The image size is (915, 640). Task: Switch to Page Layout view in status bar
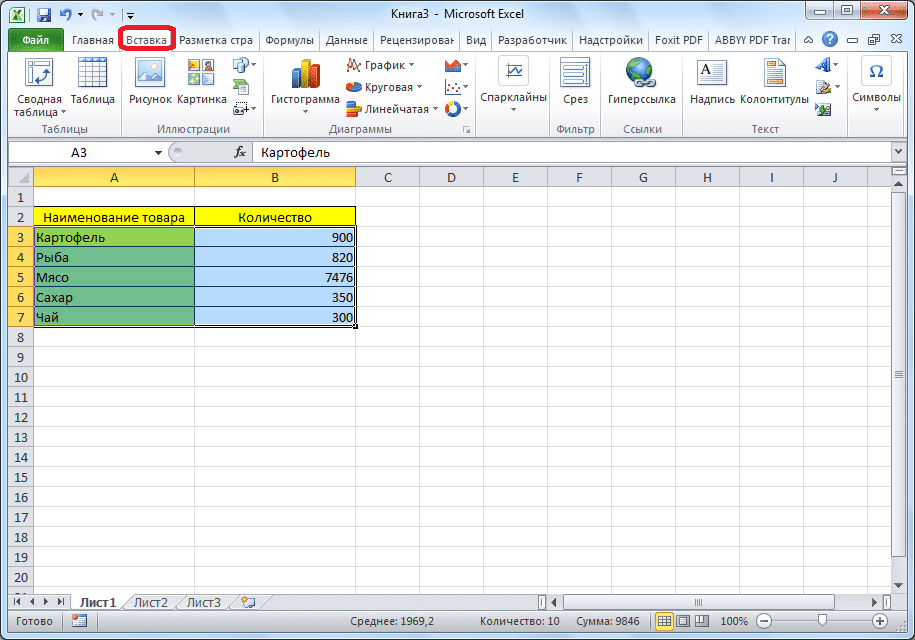(x=682, y=621)
